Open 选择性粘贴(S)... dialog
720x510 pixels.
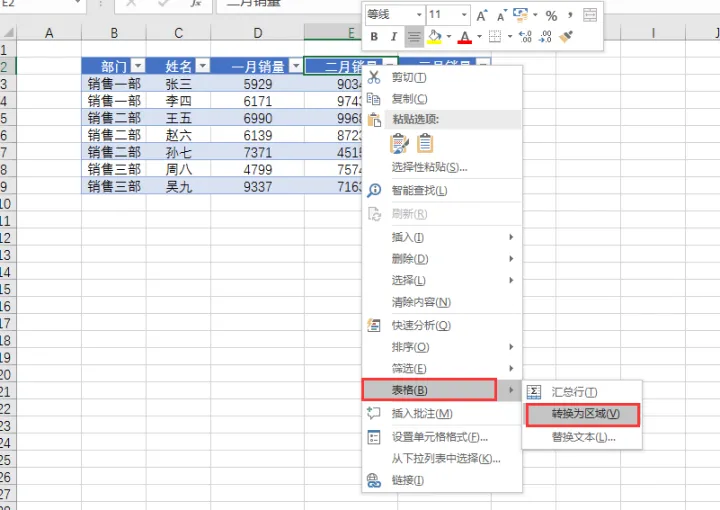click(442, 168)
